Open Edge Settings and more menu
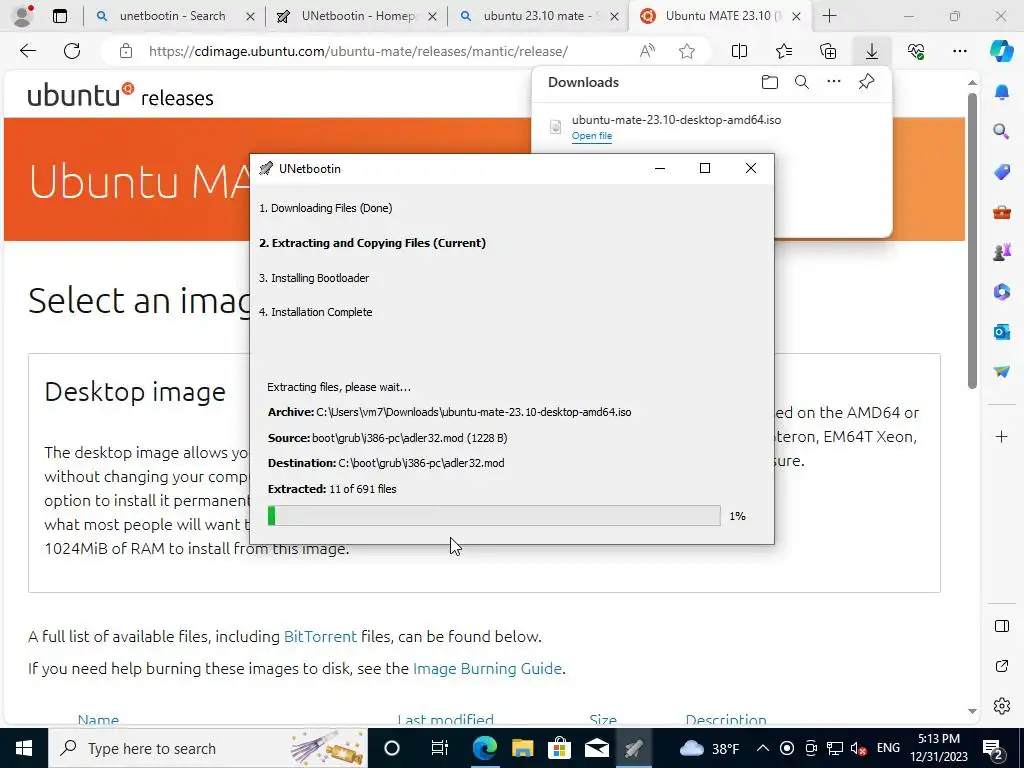 [959, 51]
